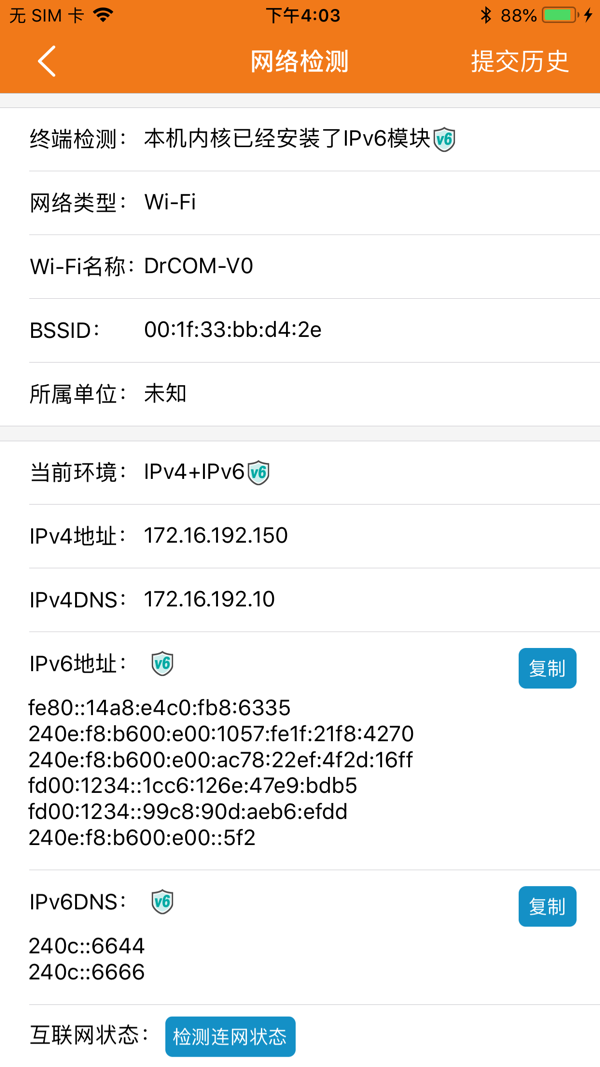Screen dimensions: 600x1067
Task: Tap v6 shield beside IPv4+IPv6
Action: [259, 472]
